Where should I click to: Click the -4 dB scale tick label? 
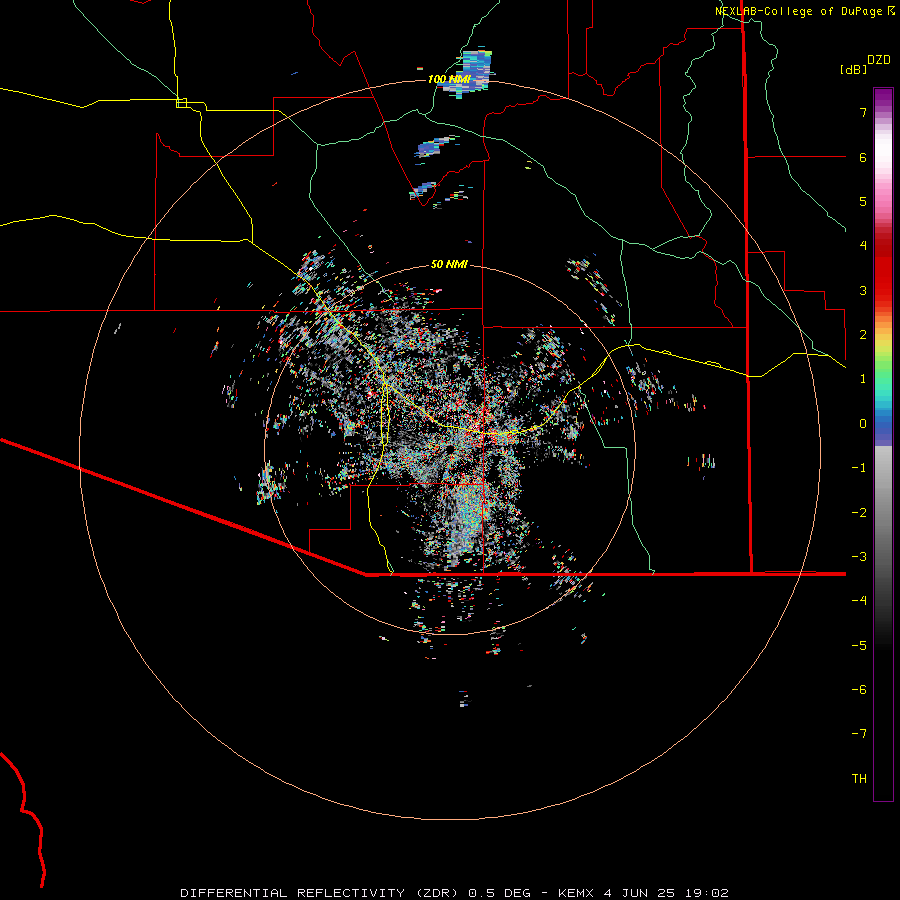pos(859,600)
